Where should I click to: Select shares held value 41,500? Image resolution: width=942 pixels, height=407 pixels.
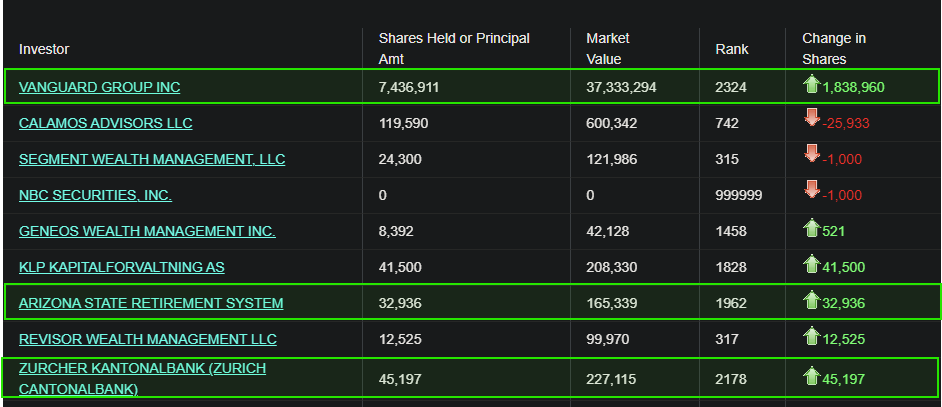click(x=400, y=268)
